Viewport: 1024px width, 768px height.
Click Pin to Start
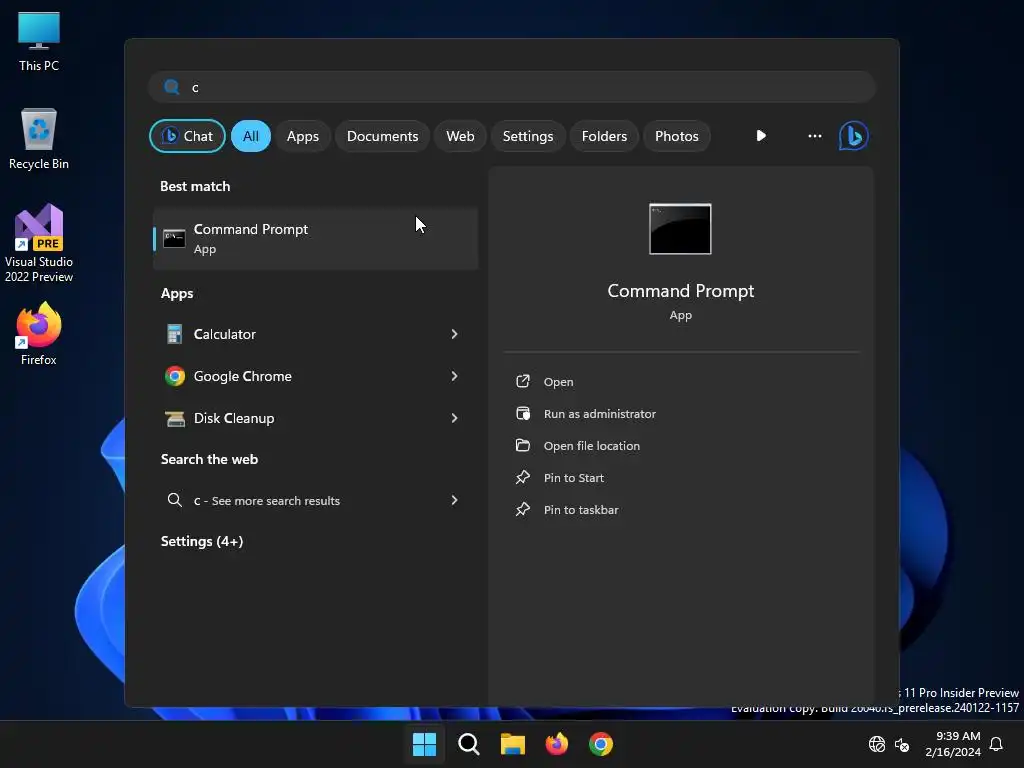tap(573, 478)
